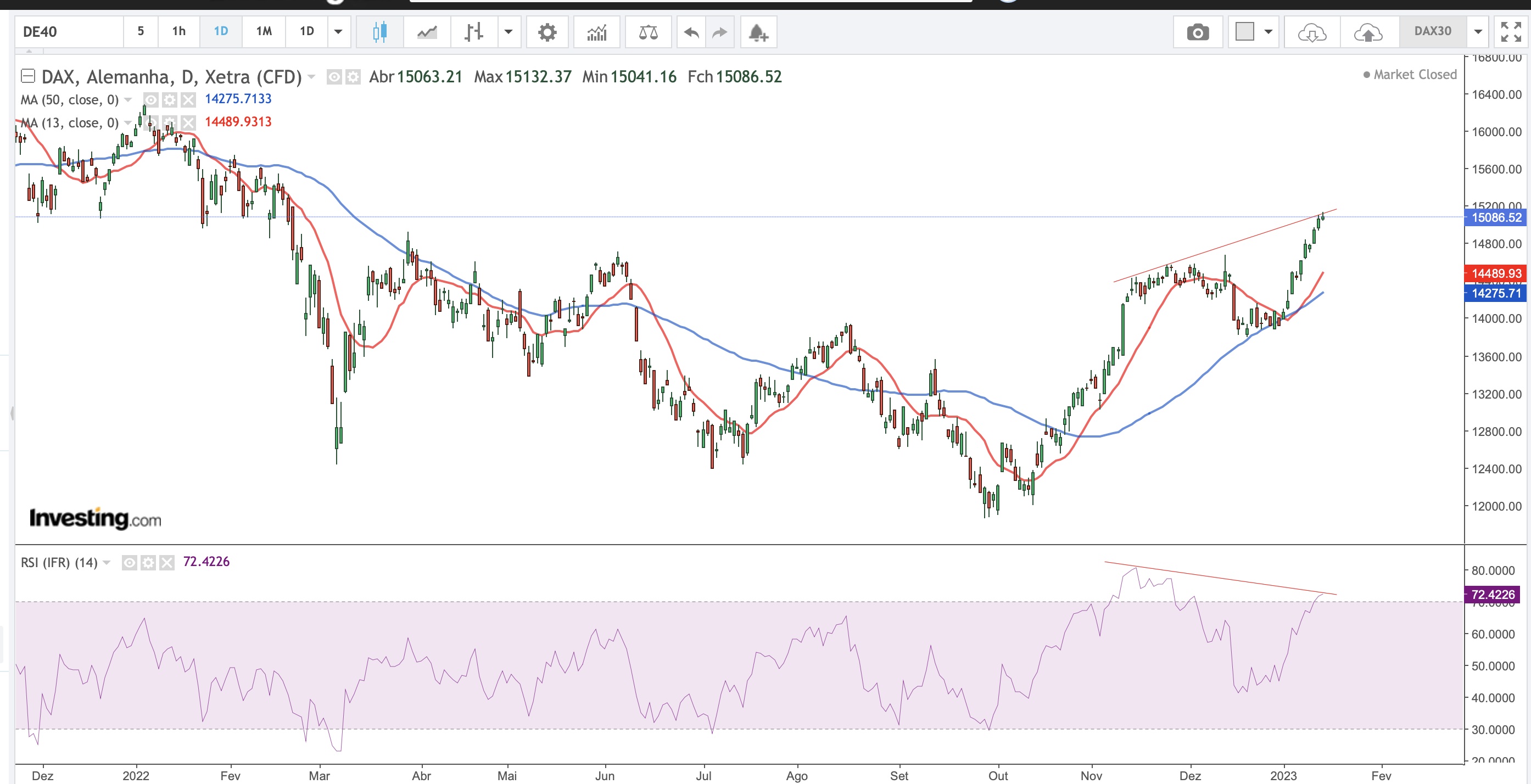Image resolution: width=1531 pixels, height=784 pixels.
Task: Remove the RSI indicator with X
Action: (167, 562)
